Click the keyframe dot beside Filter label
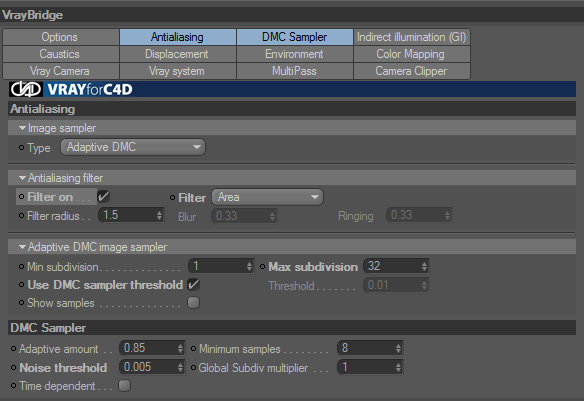The width and height of the screenshot is (584, 401). click(172, 197)
